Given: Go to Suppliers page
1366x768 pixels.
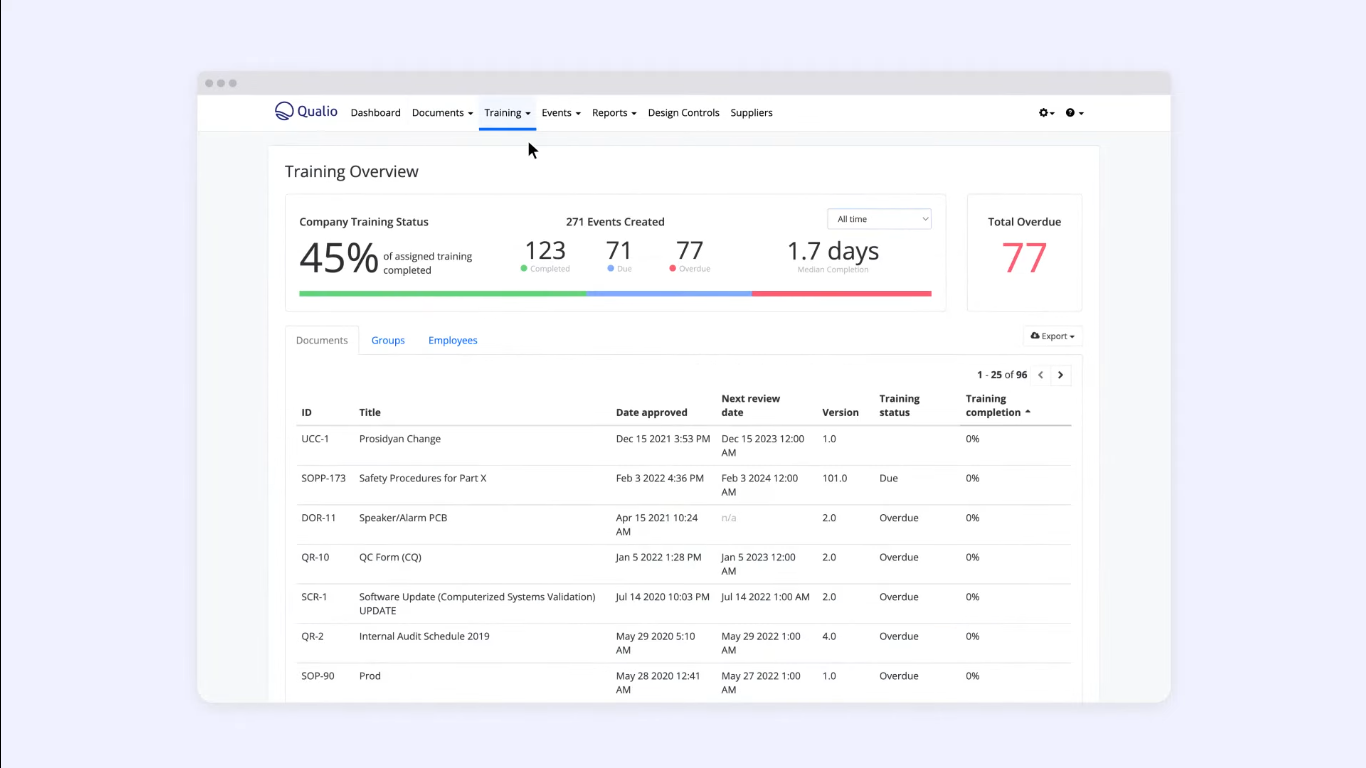Looking at the screenshot, I should (x=751, y=113).
